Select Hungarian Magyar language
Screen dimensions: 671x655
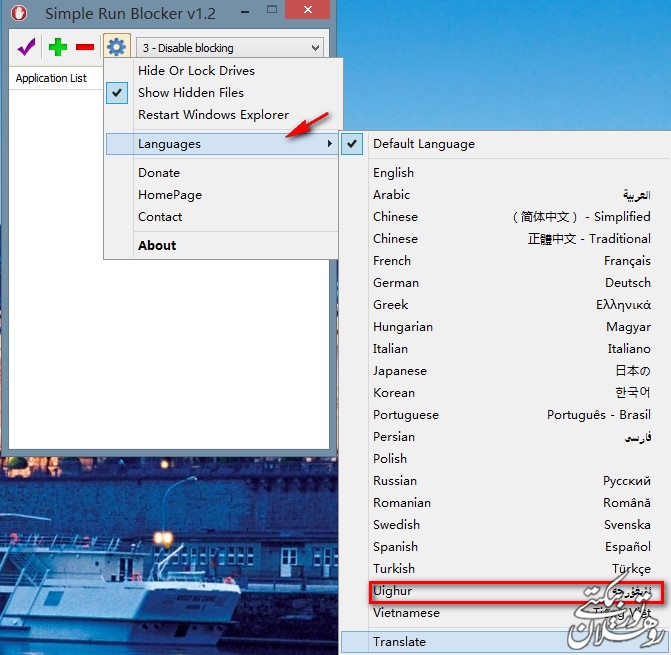505,327
